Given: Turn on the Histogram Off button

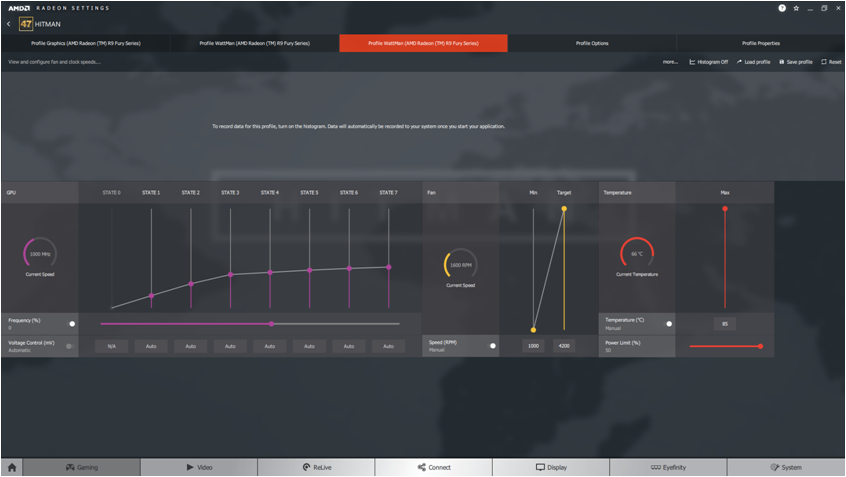Looking at the screenshot, I should [x=708, y=62].
